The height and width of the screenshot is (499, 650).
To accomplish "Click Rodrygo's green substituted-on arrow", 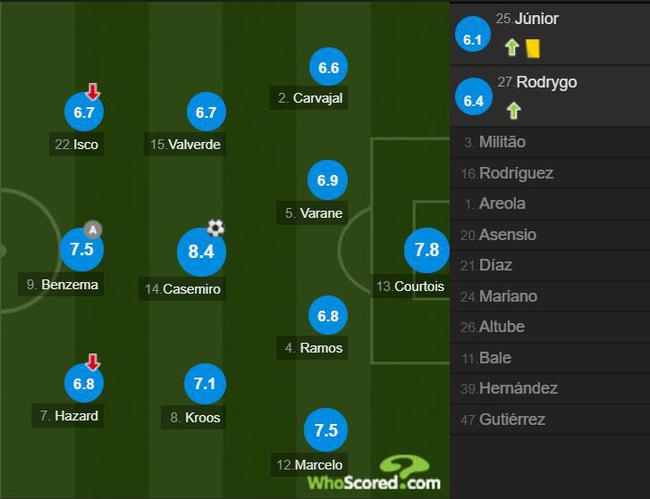I will [512, 111].
